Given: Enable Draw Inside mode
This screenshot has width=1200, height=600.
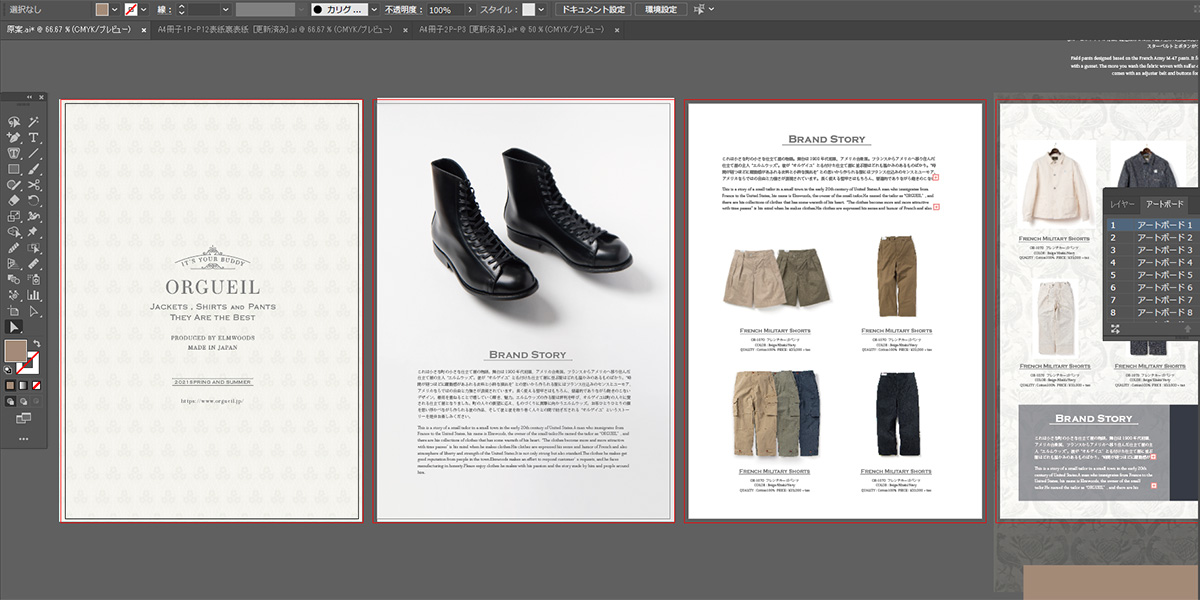Looking at the screenshot, I should (36, 402).
